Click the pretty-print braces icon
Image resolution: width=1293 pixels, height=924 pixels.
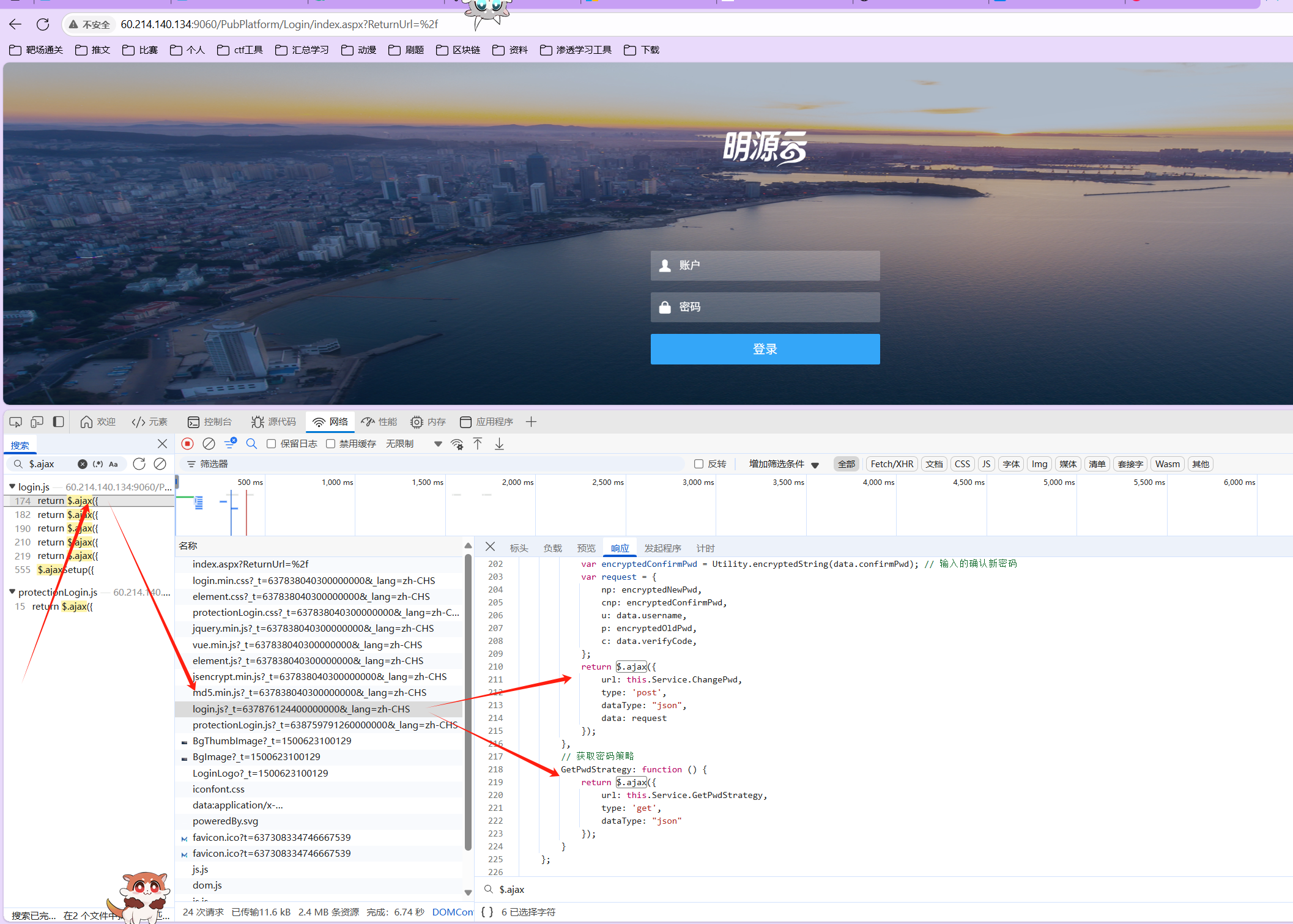click(487, 912)
